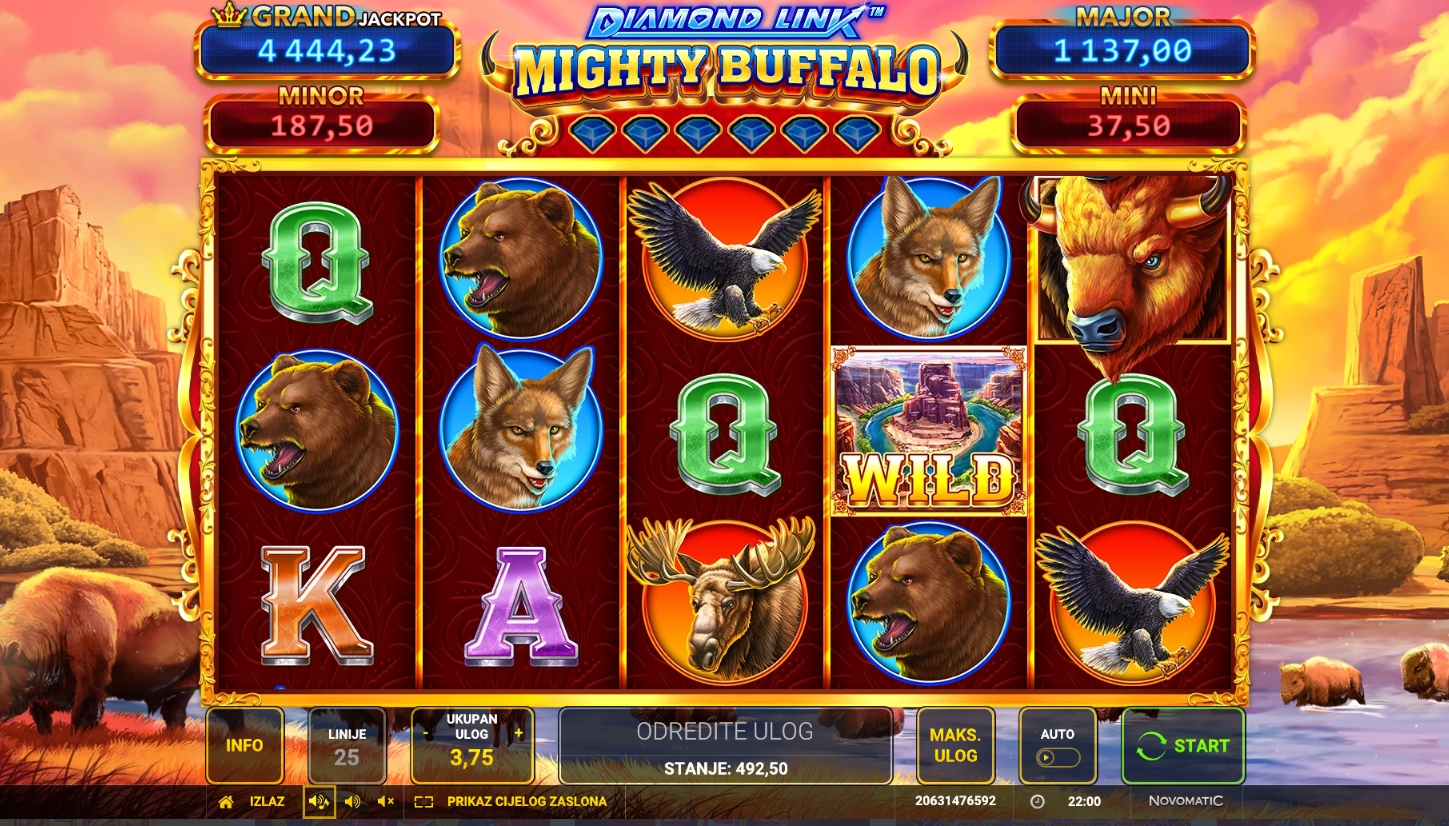The height and width of the screenshot is (826, 1449).
Task: Click PRIKAZ CIJELOG ZASLONA text
Action: (527, 802)
